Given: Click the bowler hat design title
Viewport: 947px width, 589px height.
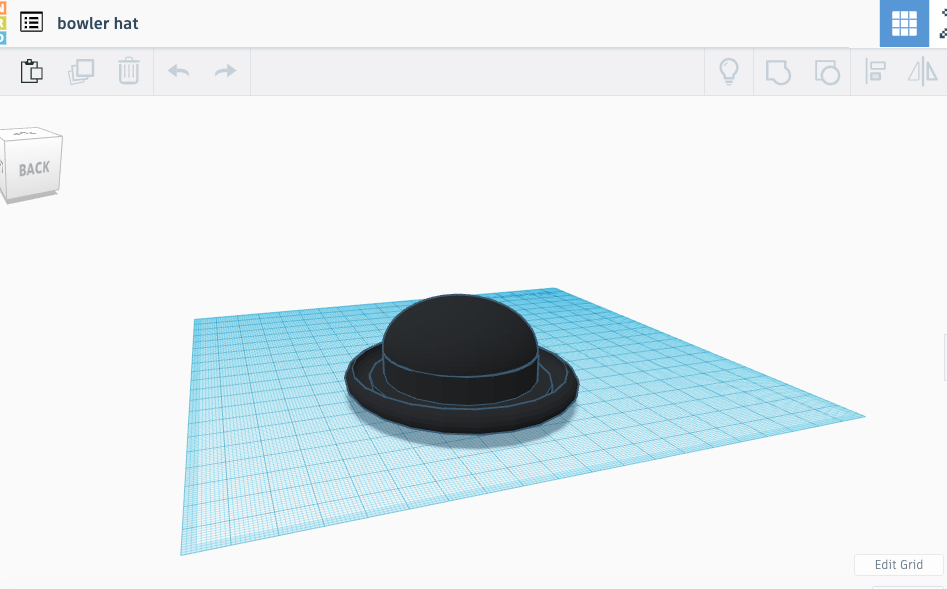Looking at the screenshot, I should 98,23.
